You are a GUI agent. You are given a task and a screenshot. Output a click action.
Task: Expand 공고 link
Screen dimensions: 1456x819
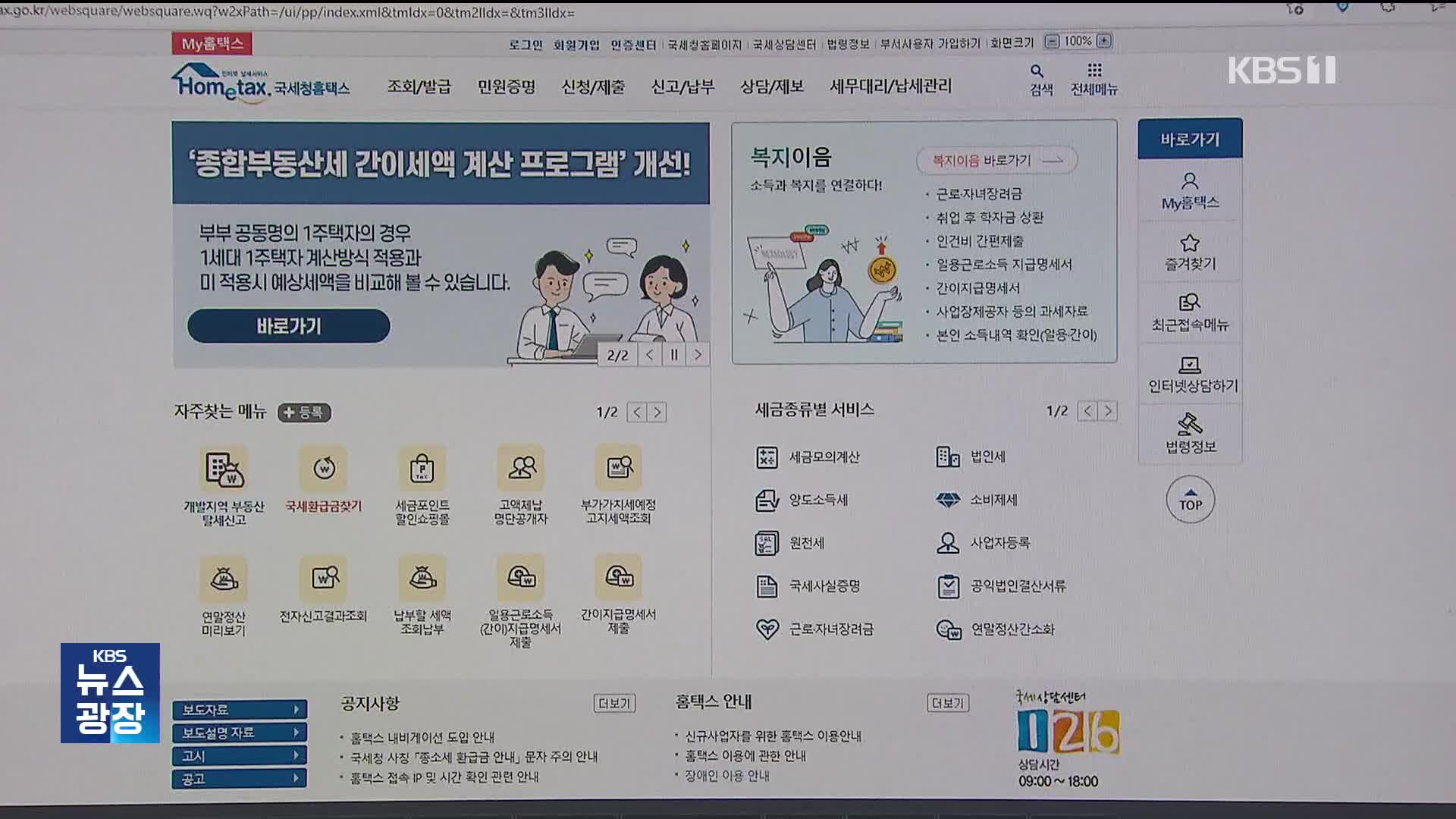(240, 779)
